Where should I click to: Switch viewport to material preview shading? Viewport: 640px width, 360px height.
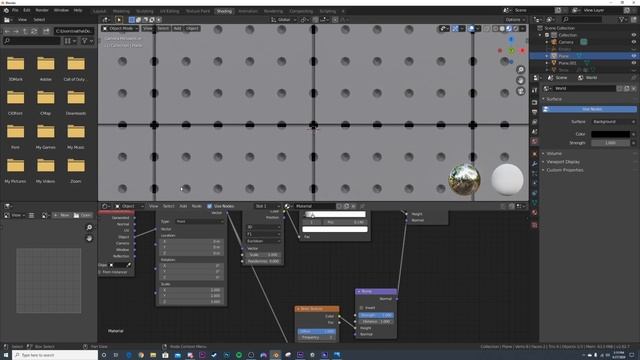click(x=509, y=29)
